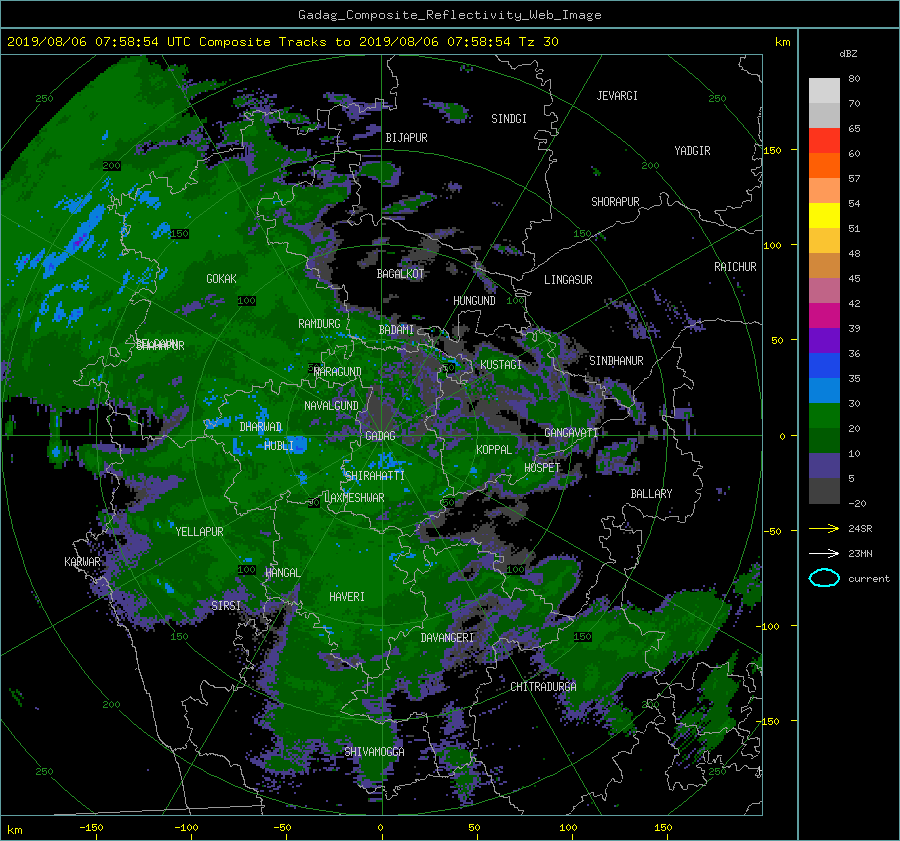Click the HOSPET city label
This screenshot has width=900, height=841.
coord(542,468)
